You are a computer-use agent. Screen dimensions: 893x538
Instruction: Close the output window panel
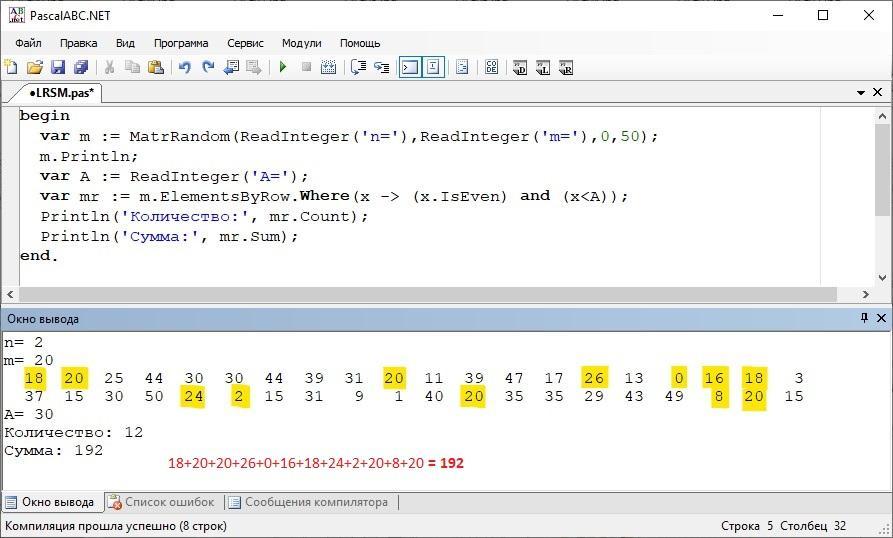(x=881, y=318)
